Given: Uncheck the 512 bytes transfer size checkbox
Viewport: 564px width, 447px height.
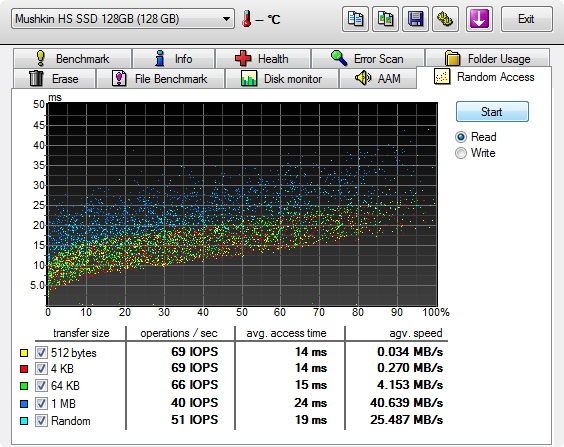Looking at the screenshot, I should 41,352.
